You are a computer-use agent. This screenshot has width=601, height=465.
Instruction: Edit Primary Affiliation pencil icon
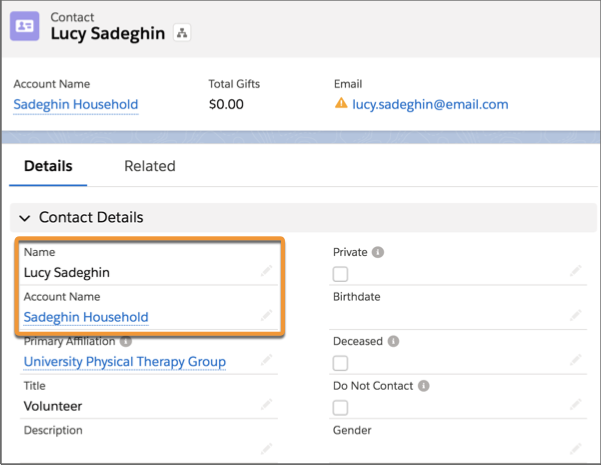click(266, 360)
